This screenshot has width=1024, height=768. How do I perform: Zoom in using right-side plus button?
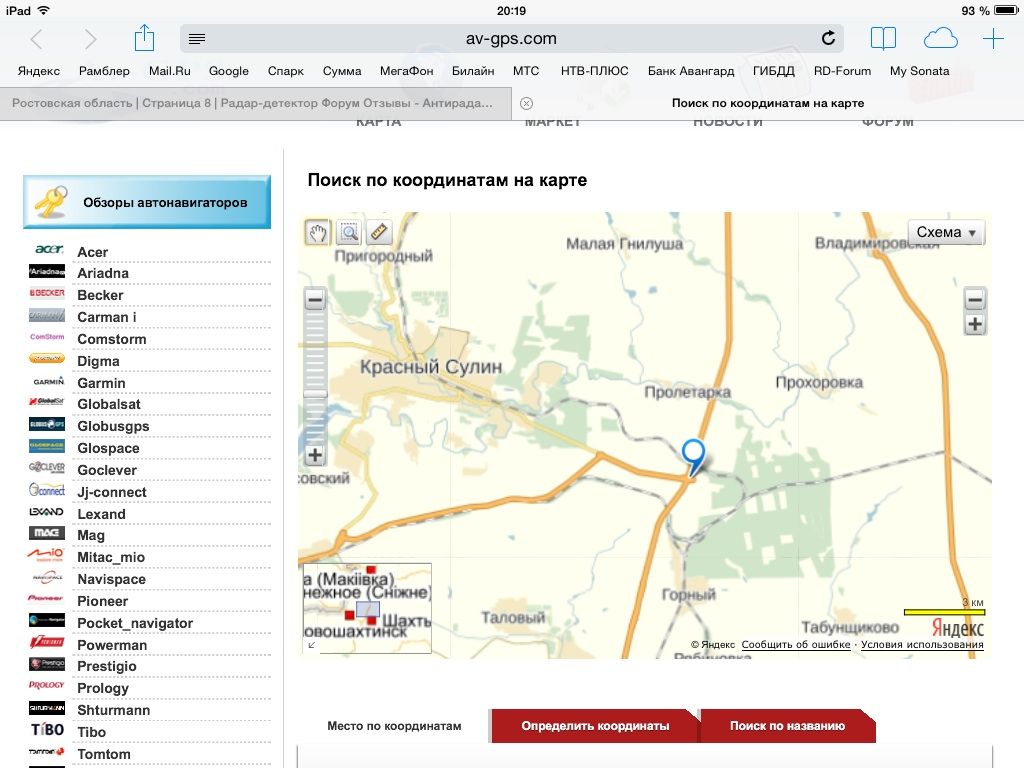click(974, 325)
